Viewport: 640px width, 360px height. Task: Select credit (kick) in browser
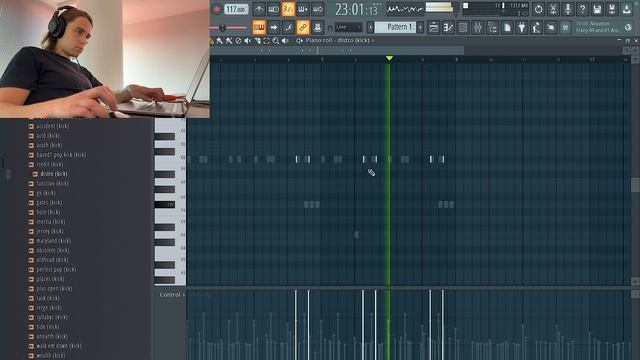pyautogui.click(x=50, y=164)
